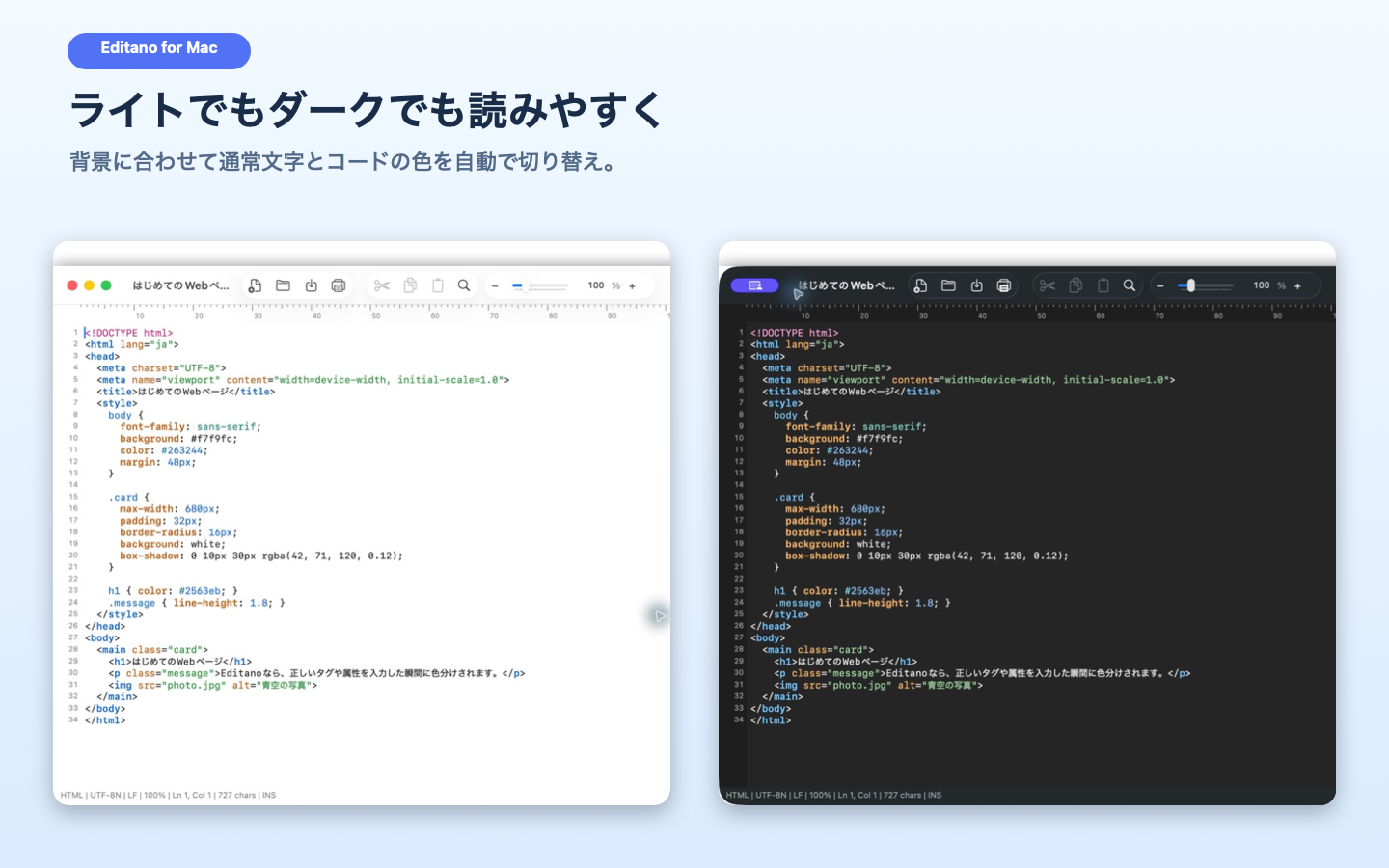Click the zoom-out minus button in dark window
Screen dimensions: 1389x868
point(1161,286)
